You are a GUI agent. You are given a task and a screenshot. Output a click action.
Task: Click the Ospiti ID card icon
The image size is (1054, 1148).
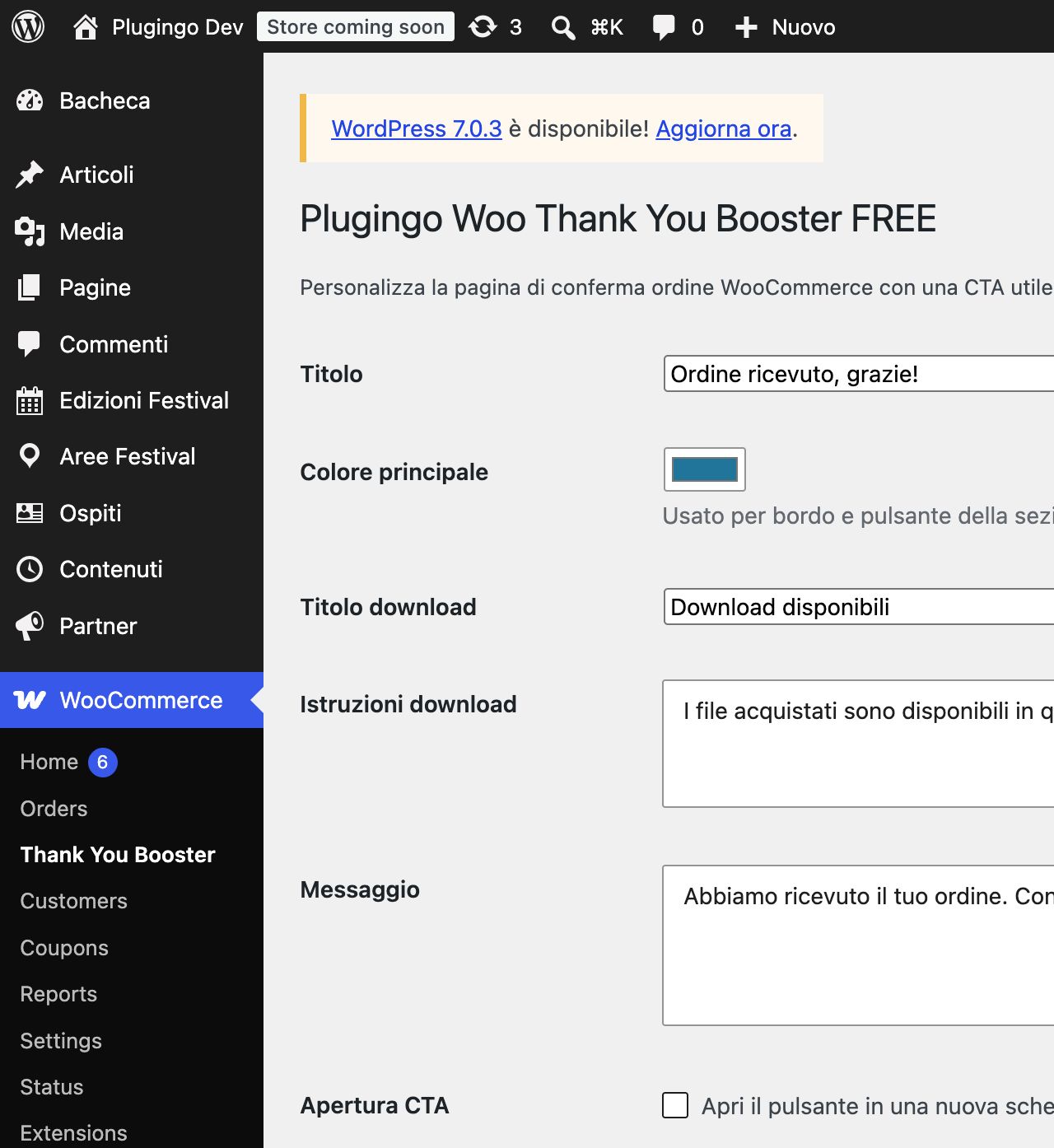pos(30,513)
